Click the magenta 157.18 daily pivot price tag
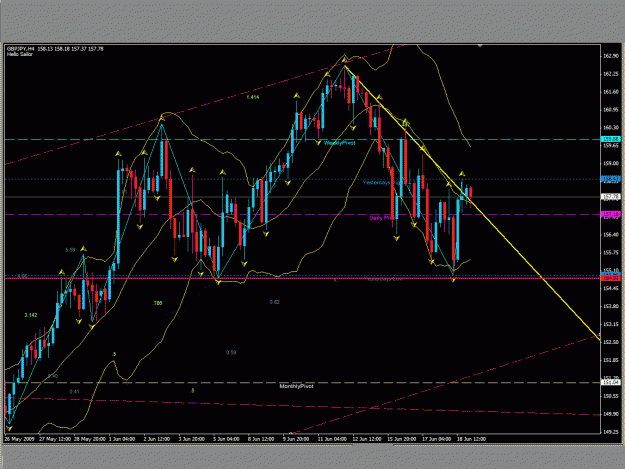 (x=611, y=214)
